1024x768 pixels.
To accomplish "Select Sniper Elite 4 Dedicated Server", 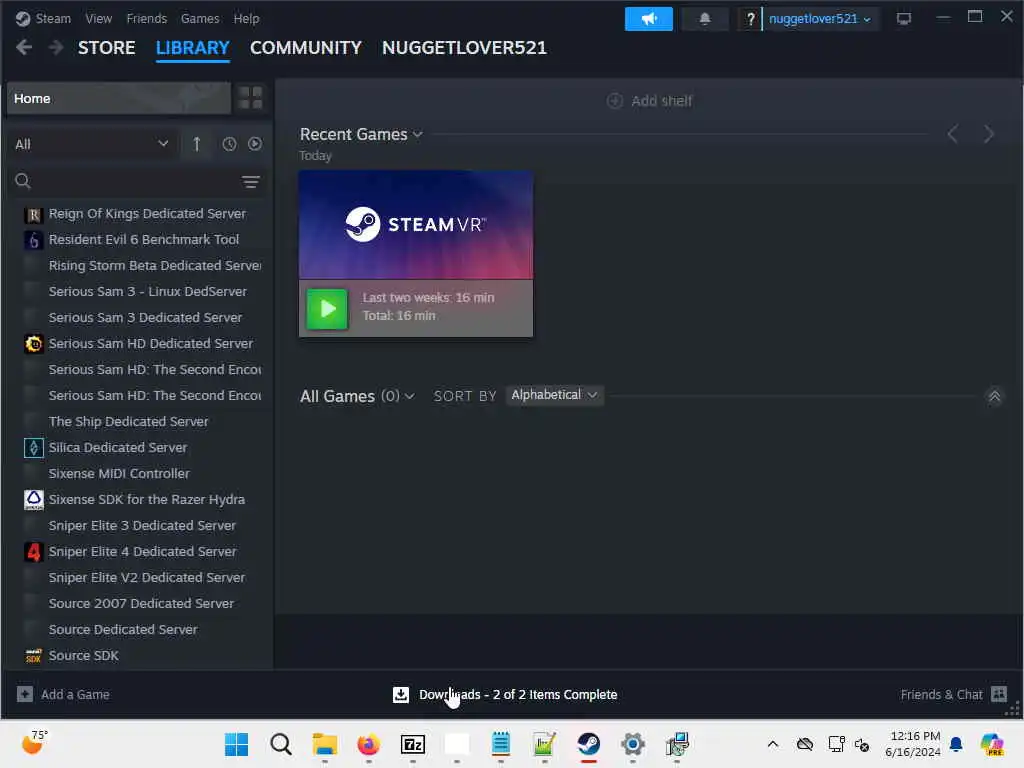I will pyautogui.click(x=137, y=552).
